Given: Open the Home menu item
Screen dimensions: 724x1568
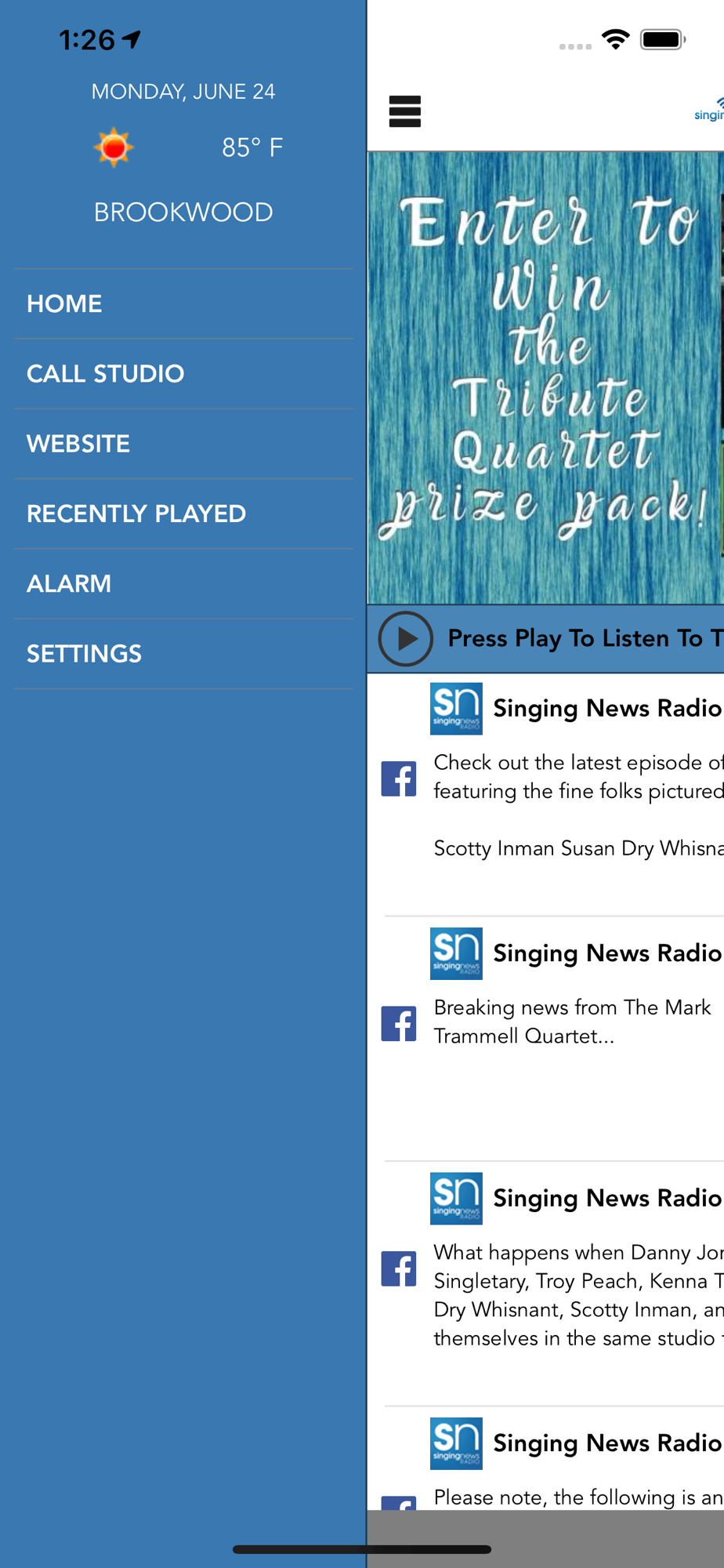Looking at the screenshot, I should point(183,304).
